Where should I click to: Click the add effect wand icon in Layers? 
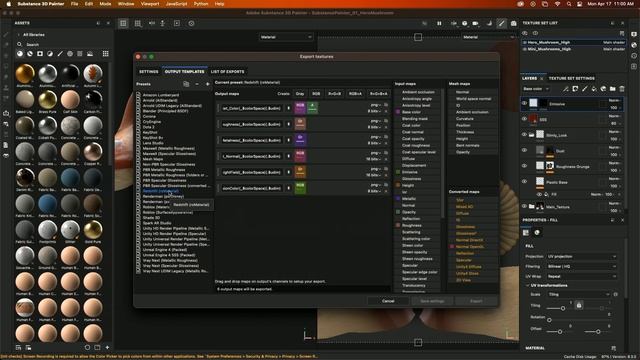tap(566, 89)
